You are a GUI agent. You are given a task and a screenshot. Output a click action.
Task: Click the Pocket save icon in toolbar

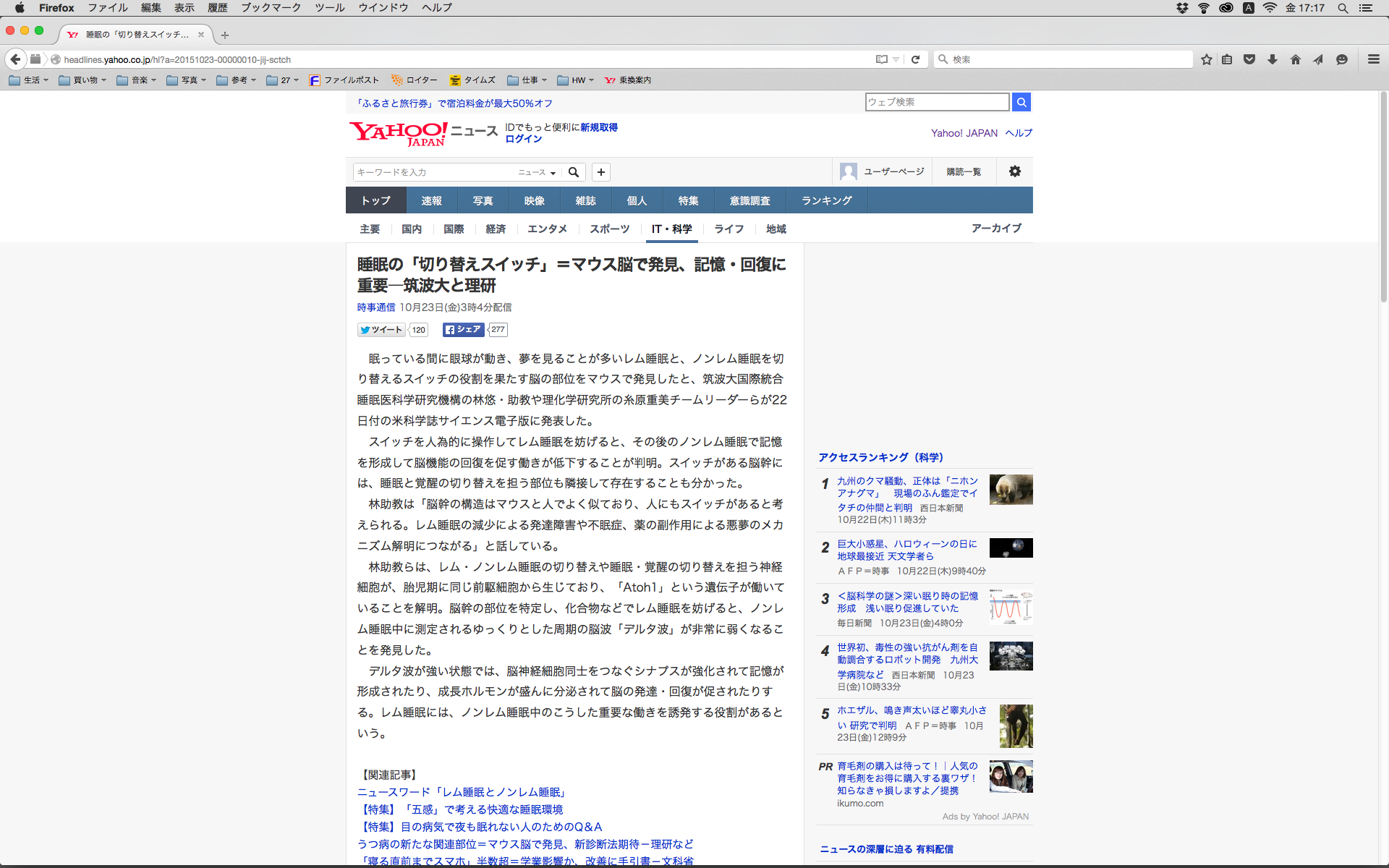click(x=1249, y=59)
